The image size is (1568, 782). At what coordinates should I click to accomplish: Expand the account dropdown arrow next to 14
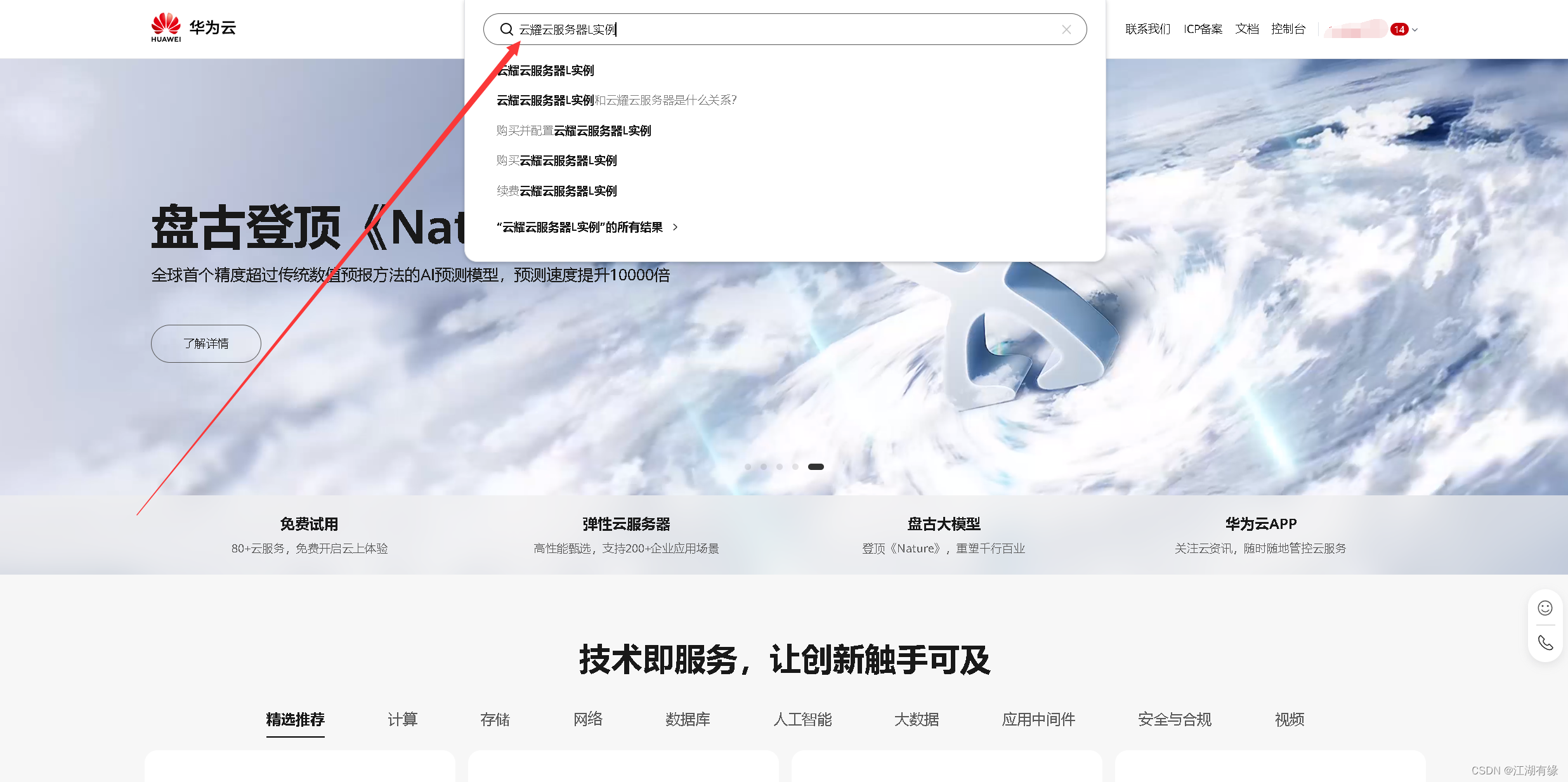pos(1414,29)
